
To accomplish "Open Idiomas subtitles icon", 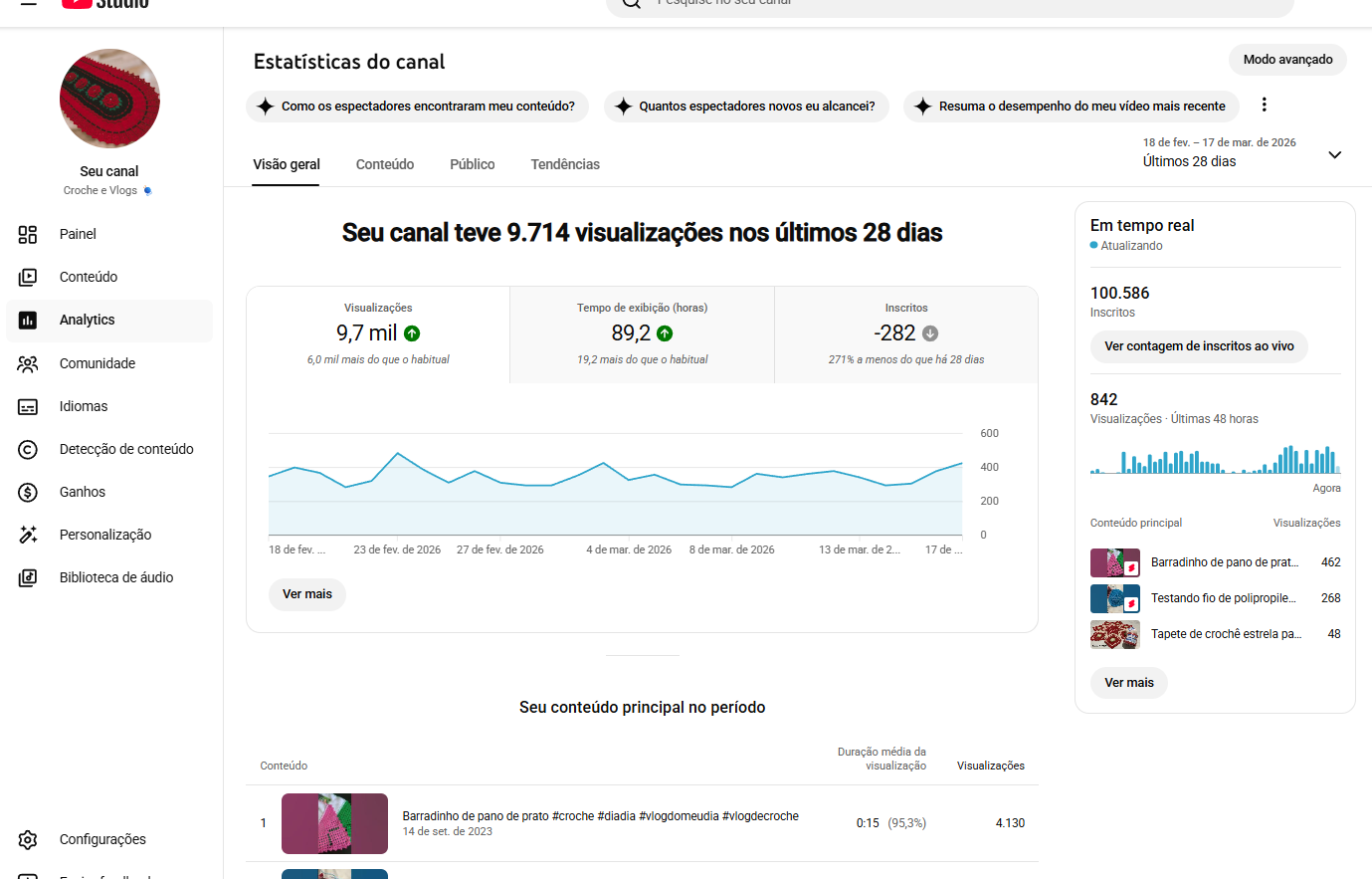I will tap(28, 406).
